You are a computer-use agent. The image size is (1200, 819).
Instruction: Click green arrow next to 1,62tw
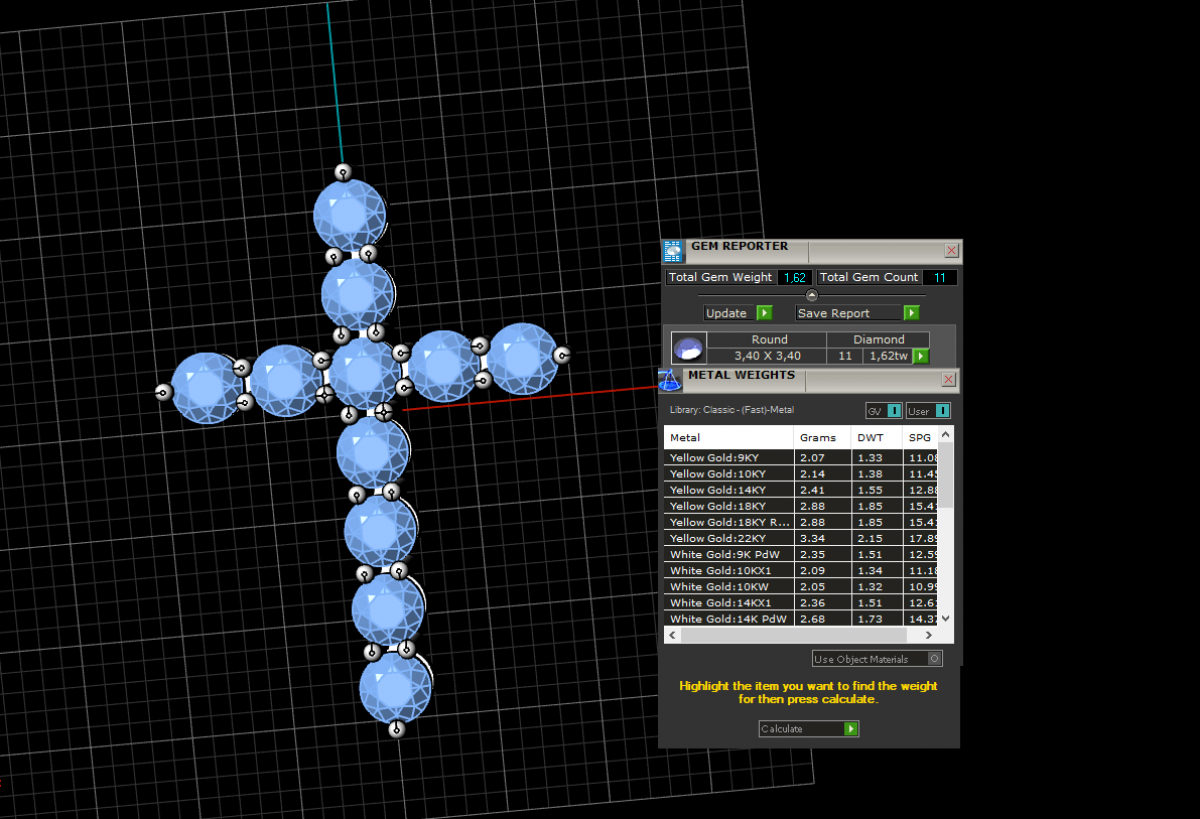click(x=921, y=356)
